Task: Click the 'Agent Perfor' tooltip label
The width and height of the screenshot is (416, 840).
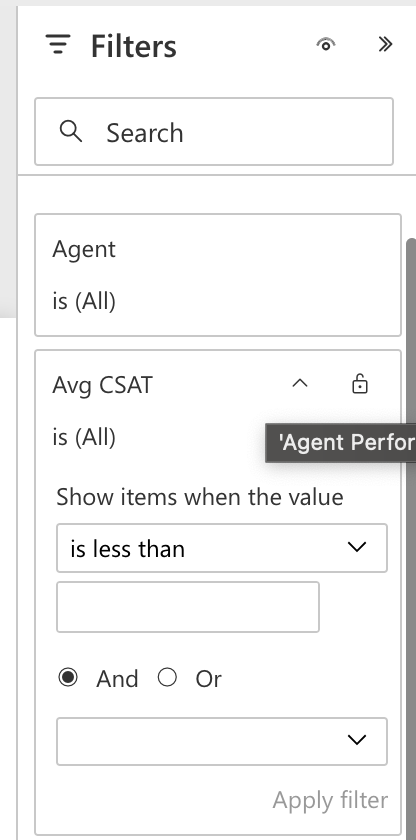Action: (x=345, y=442)
